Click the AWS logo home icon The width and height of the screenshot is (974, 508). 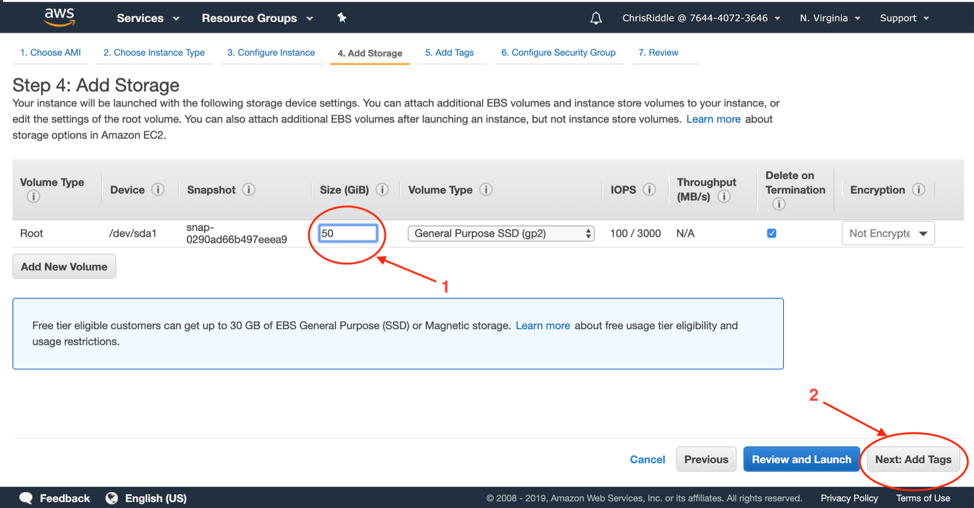tap(60, 17)
